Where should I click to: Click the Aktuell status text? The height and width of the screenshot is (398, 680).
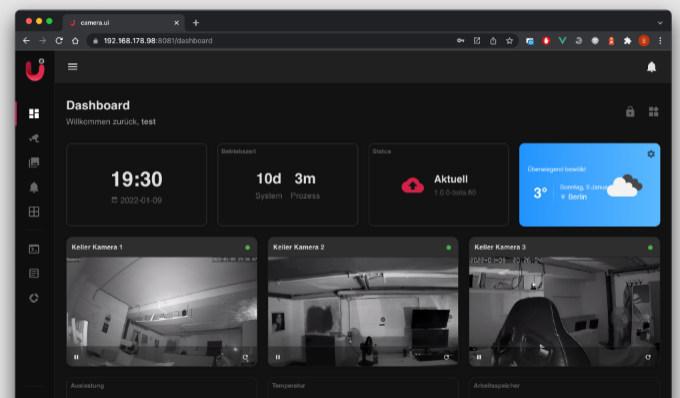451,179
